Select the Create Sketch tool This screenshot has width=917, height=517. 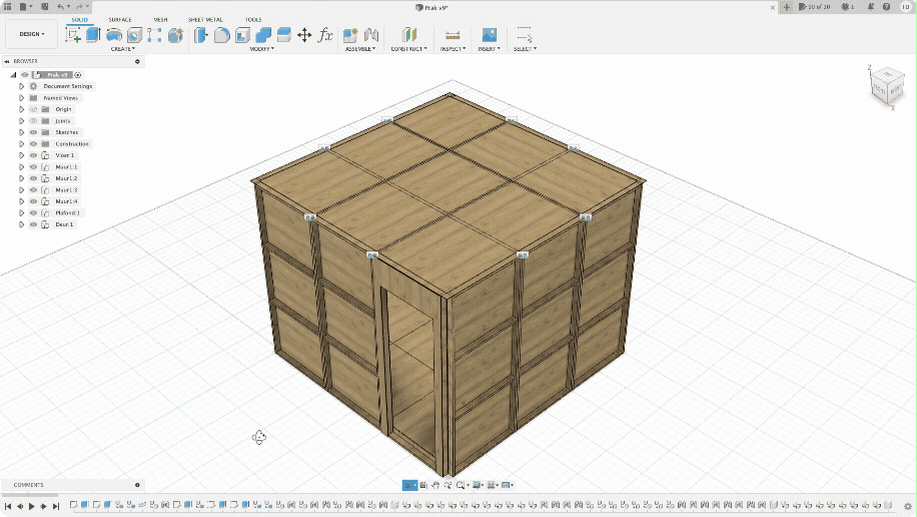(73, 35)
